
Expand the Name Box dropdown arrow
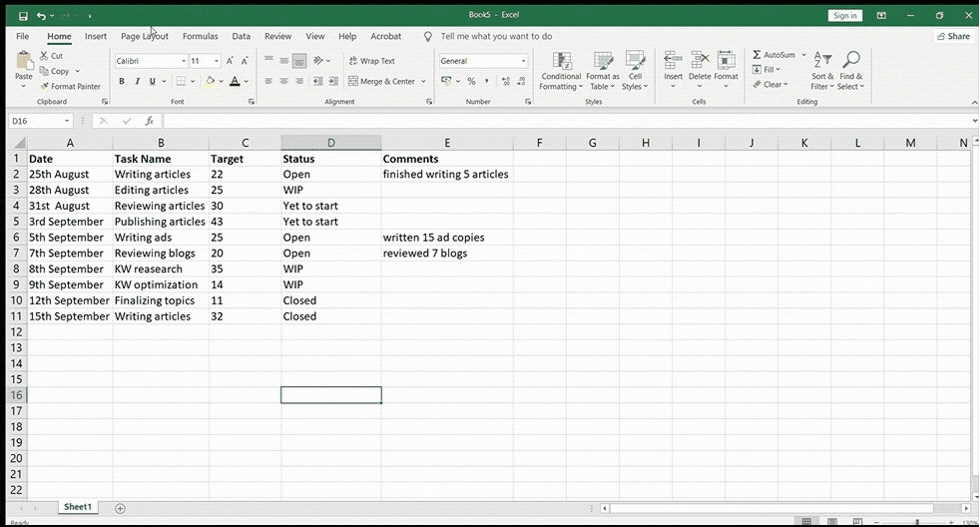(80, 121)
